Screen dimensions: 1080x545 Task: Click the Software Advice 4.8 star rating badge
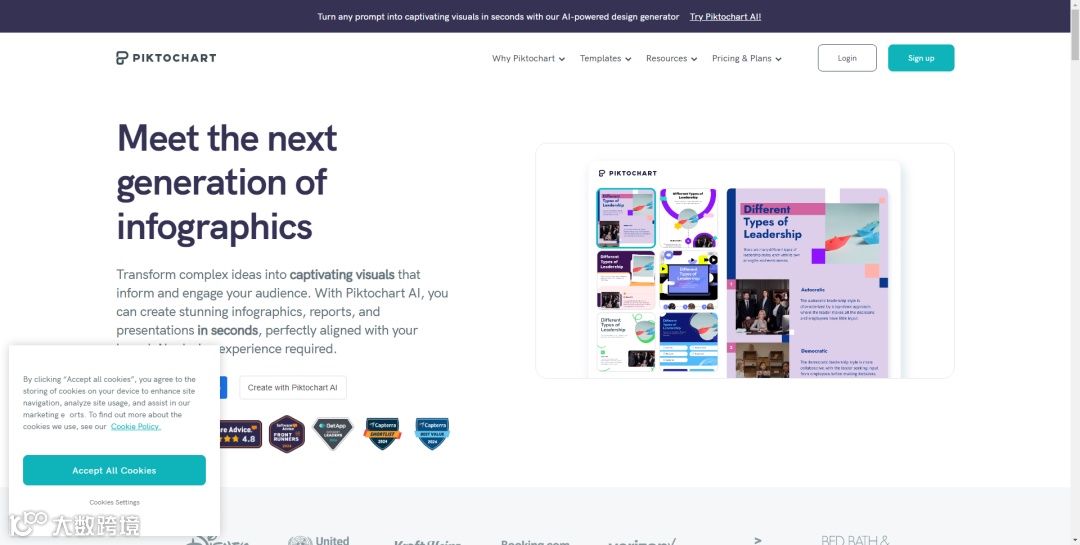pos(241,434)
